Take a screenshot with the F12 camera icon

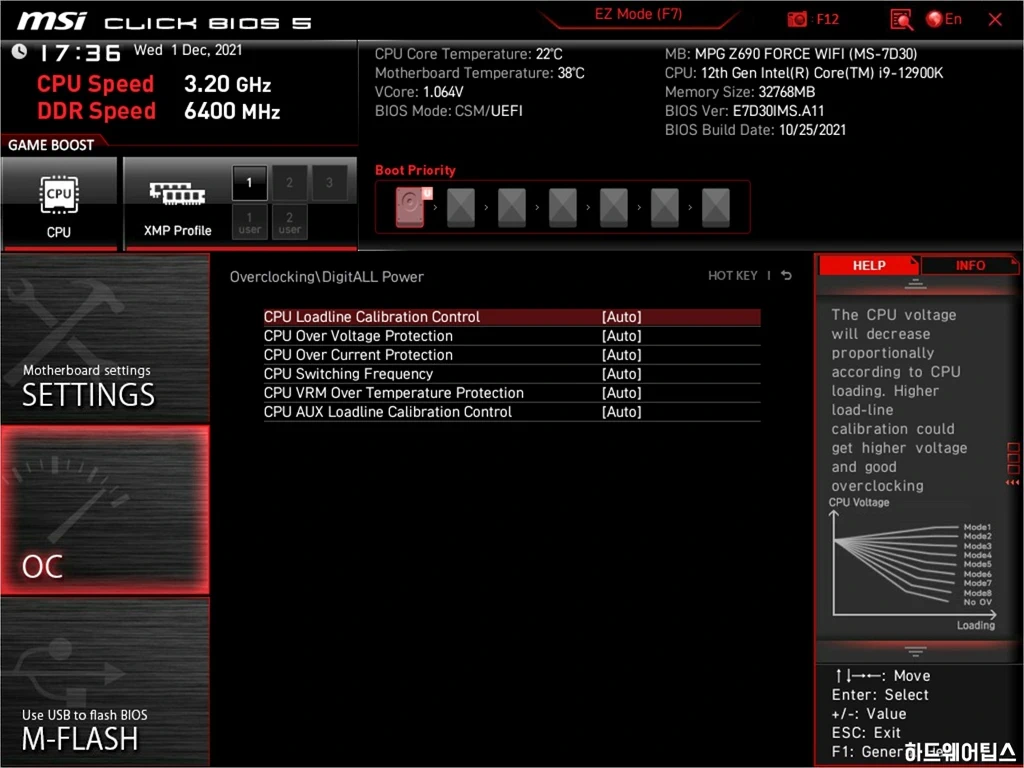(x=797, y=20)
